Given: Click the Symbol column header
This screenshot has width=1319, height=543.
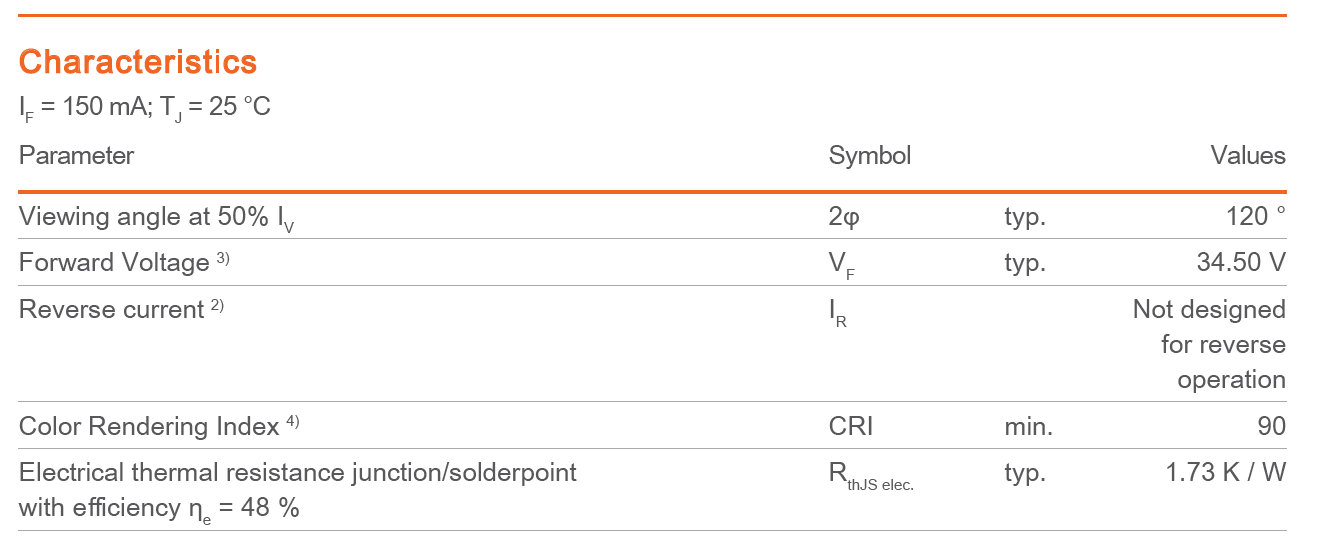Looking at the screenshot, I should pyautogui.click(x=870, y=156).
